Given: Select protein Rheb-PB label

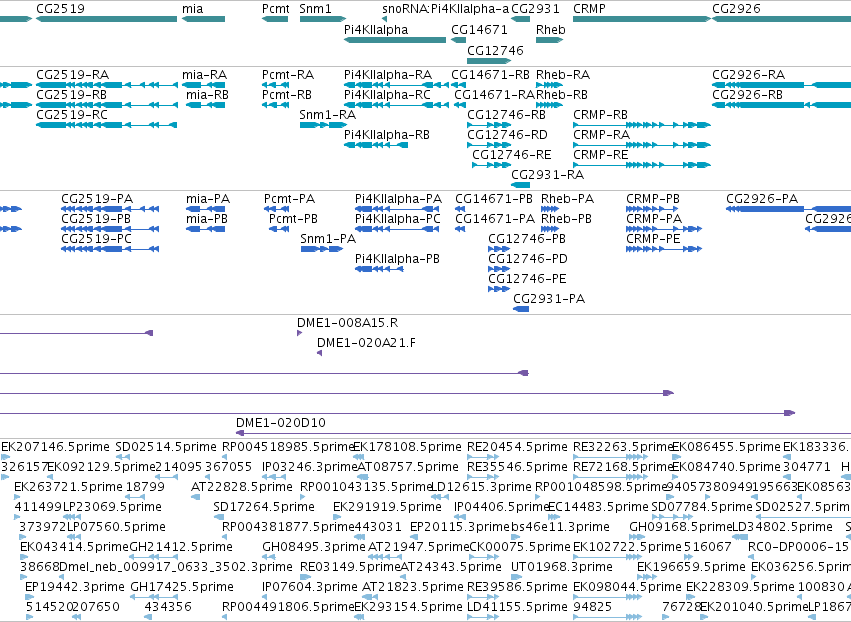Looking at the screenshot, I should tap(567, 219).
